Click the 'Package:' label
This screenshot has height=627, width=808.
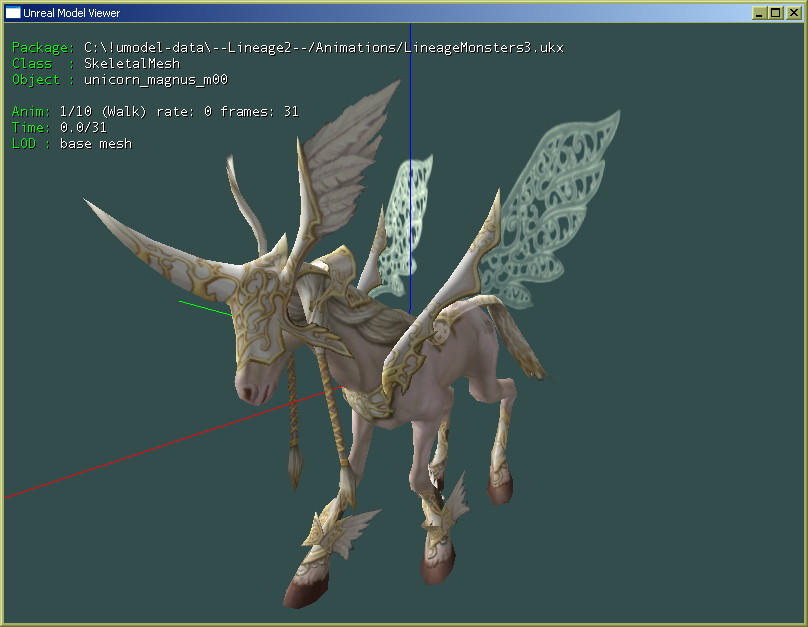click(x=43, y=48)
